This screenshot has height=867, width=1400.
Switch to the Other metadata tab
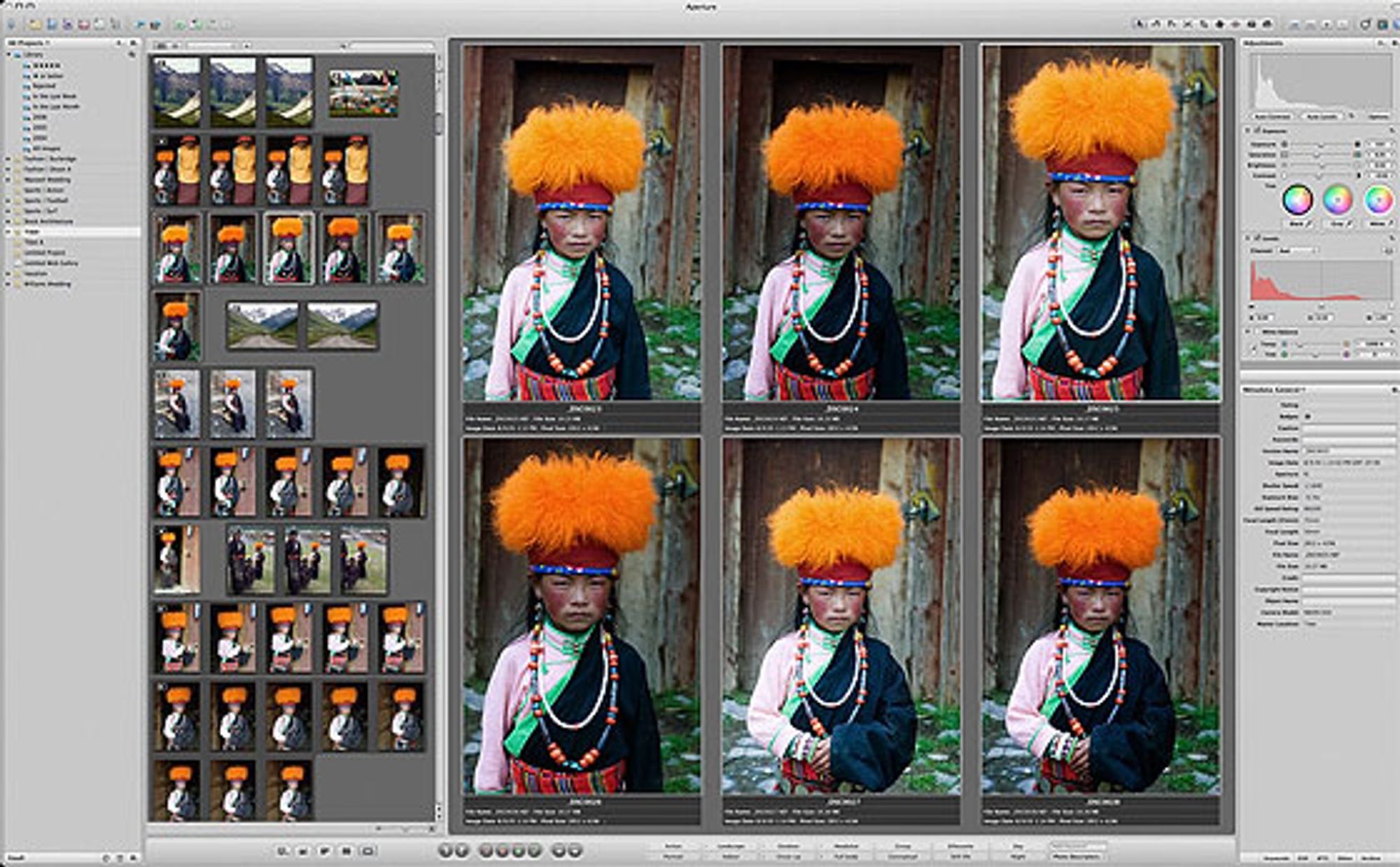point(1345,858)
